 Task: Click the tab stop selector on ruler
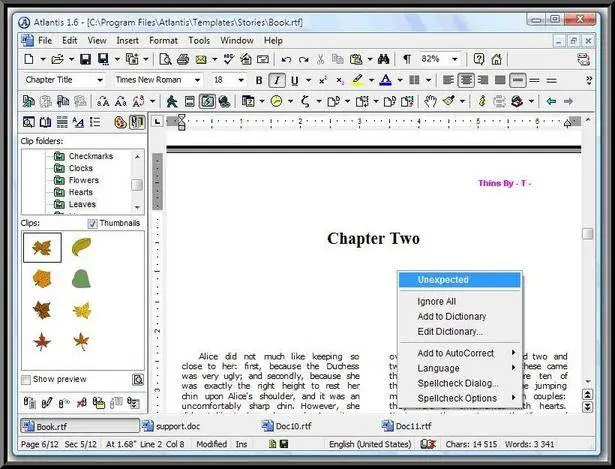click(157, 122)
